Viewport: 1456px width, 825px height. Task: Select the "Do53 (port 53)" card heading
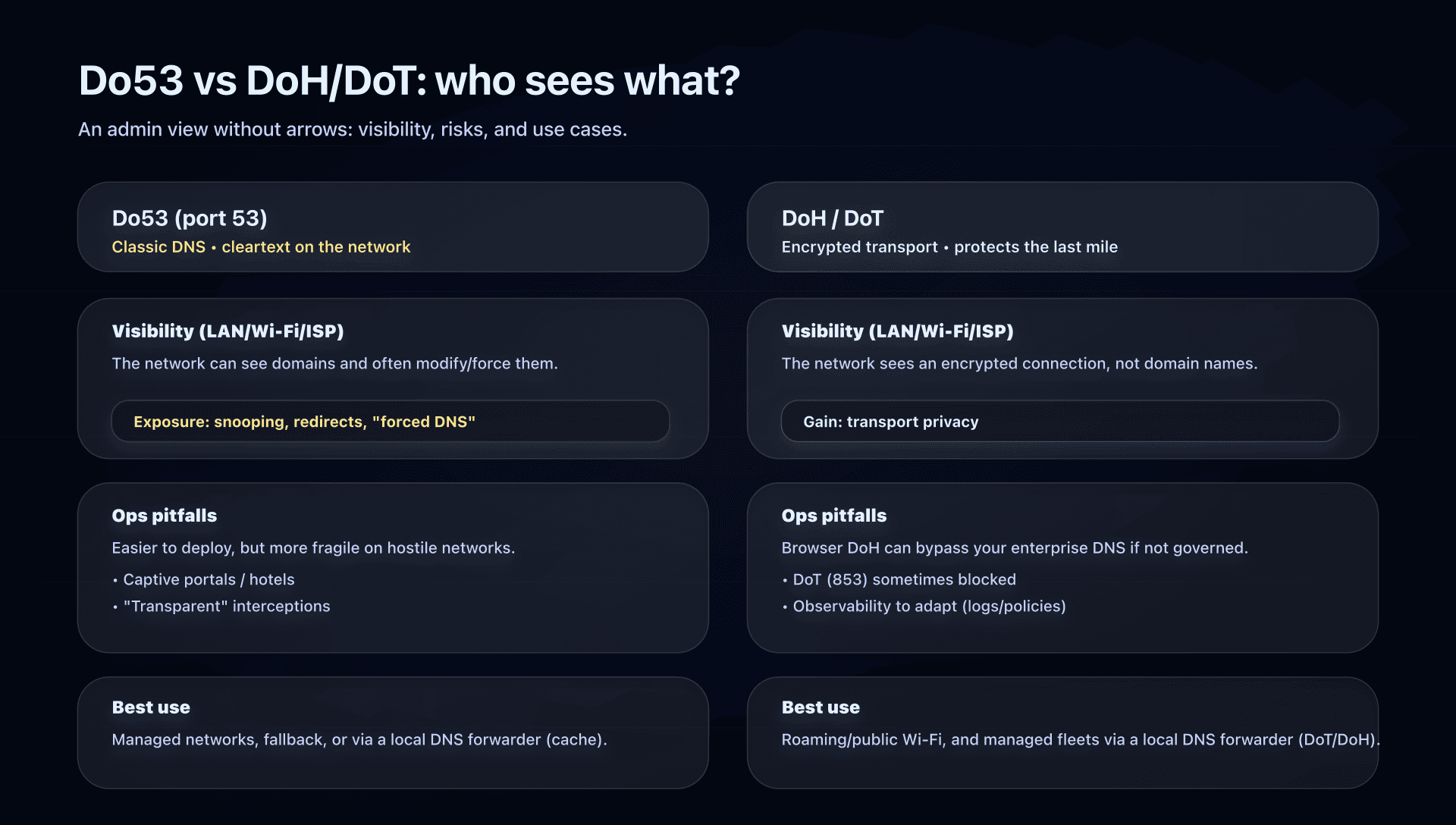coord(190,218)
